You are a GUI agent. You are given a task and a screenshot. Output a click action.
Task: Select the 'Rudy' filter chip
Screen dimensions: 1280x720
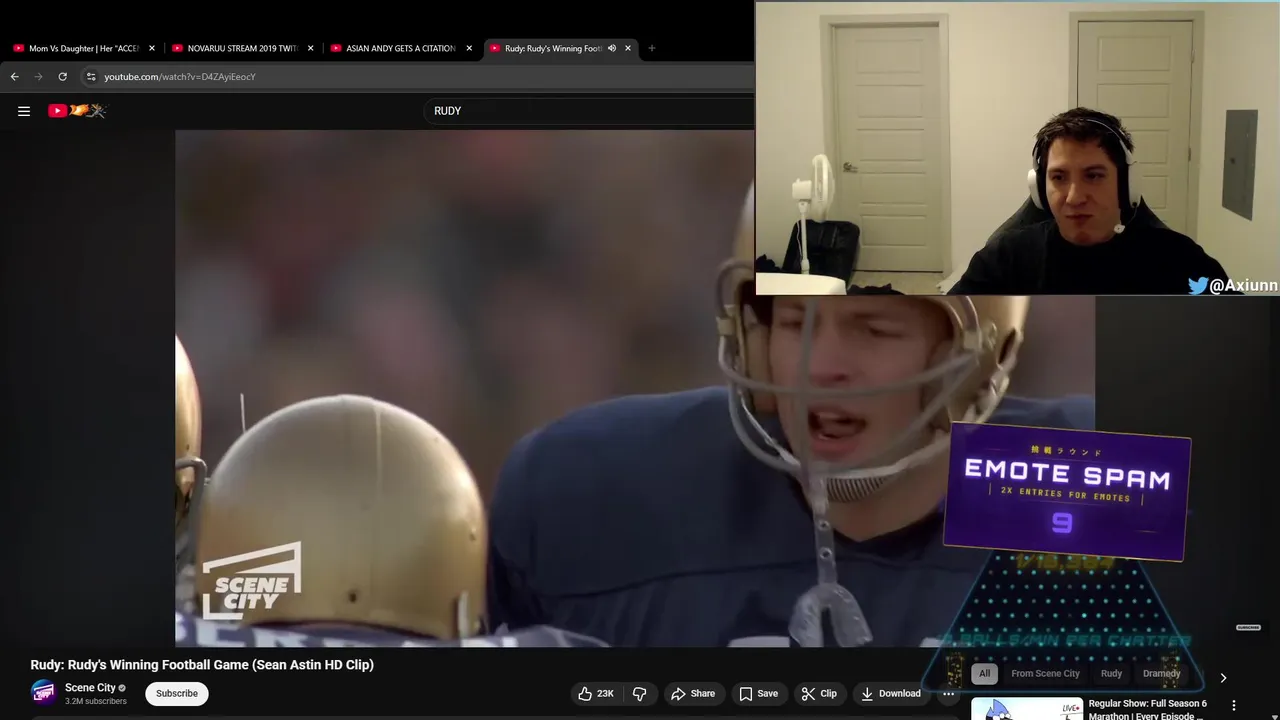point(1111,673)
